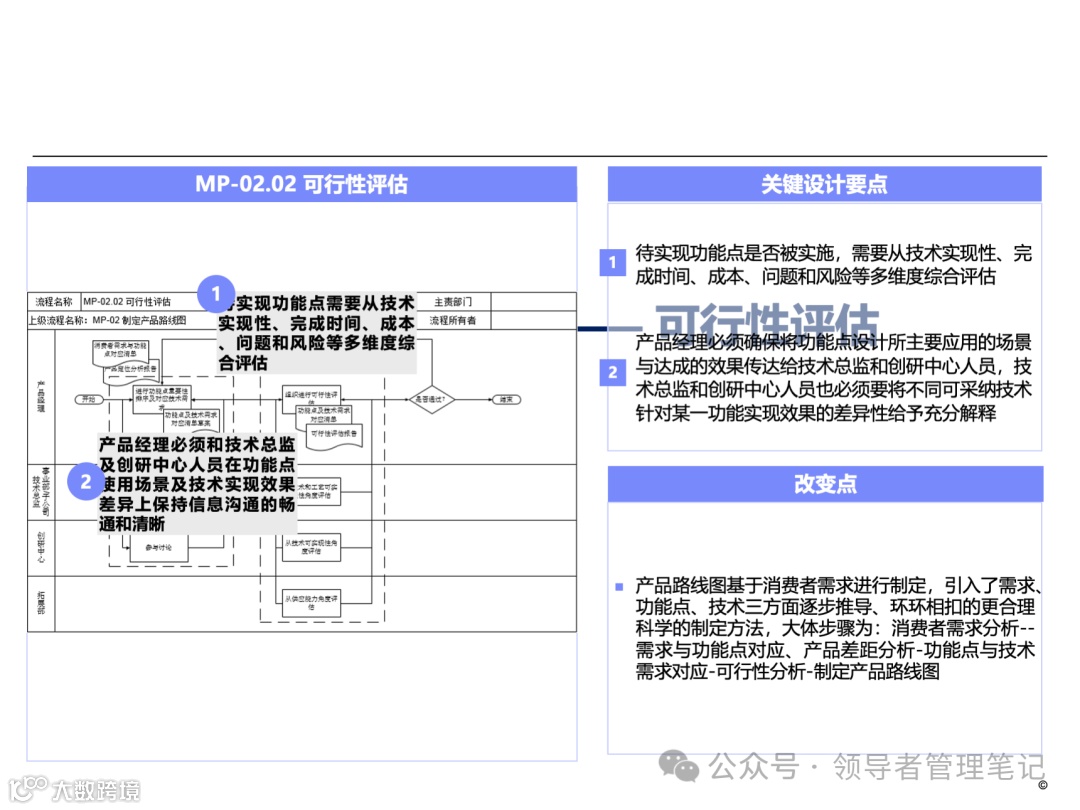Image resolution: width=1080 pixels, height=810 pixels.
Task: Click the '事业部子公司 技术总监' swimlane label
Action: pos(41,492)
